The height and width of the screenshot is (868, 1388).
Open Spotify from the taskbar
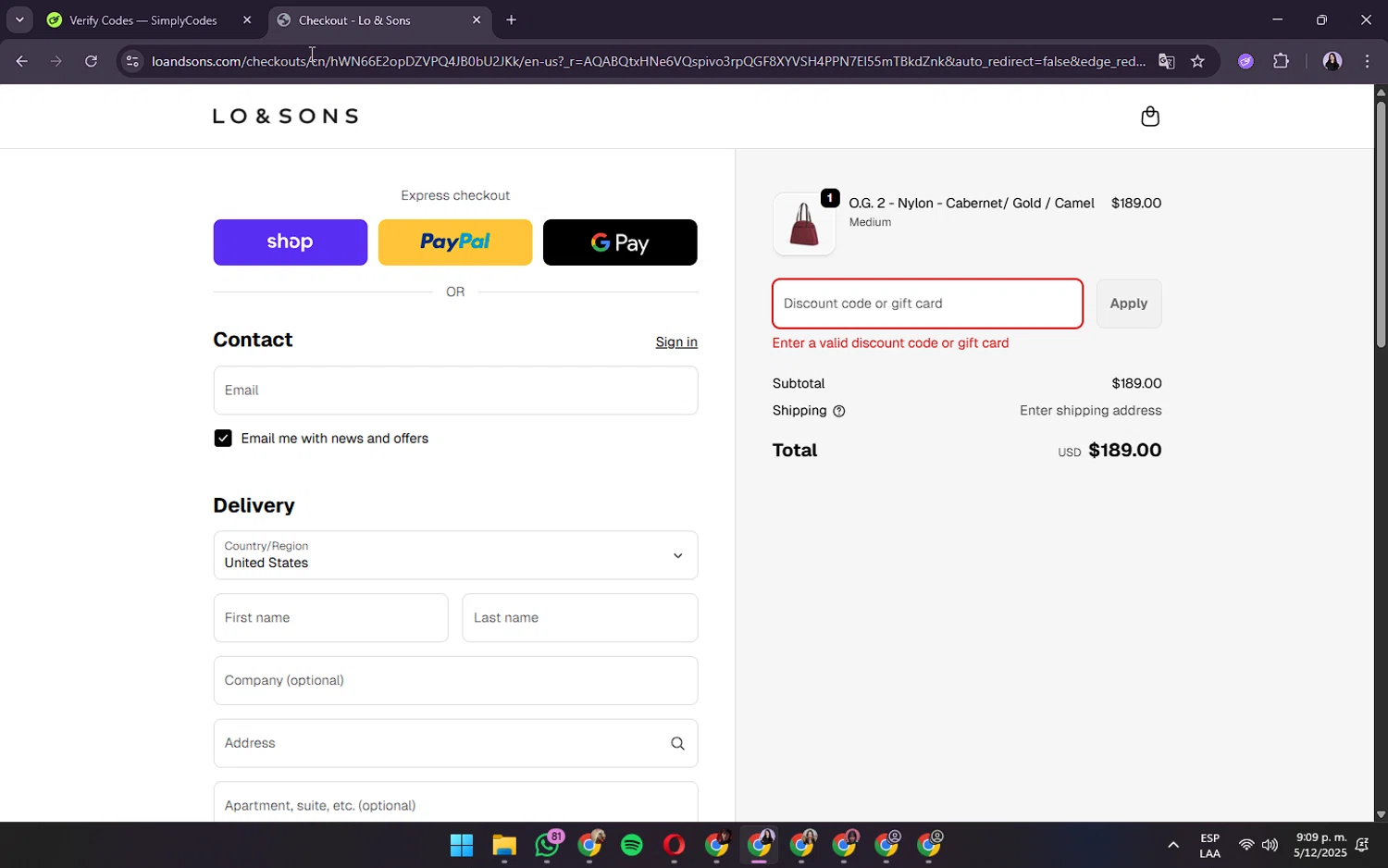click(632, 845)
